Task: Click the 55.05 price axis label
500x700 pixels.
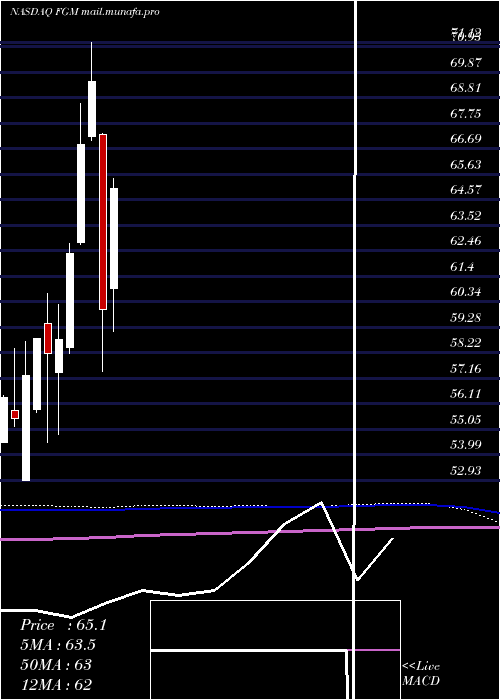Action: click(x=466, y=420)
